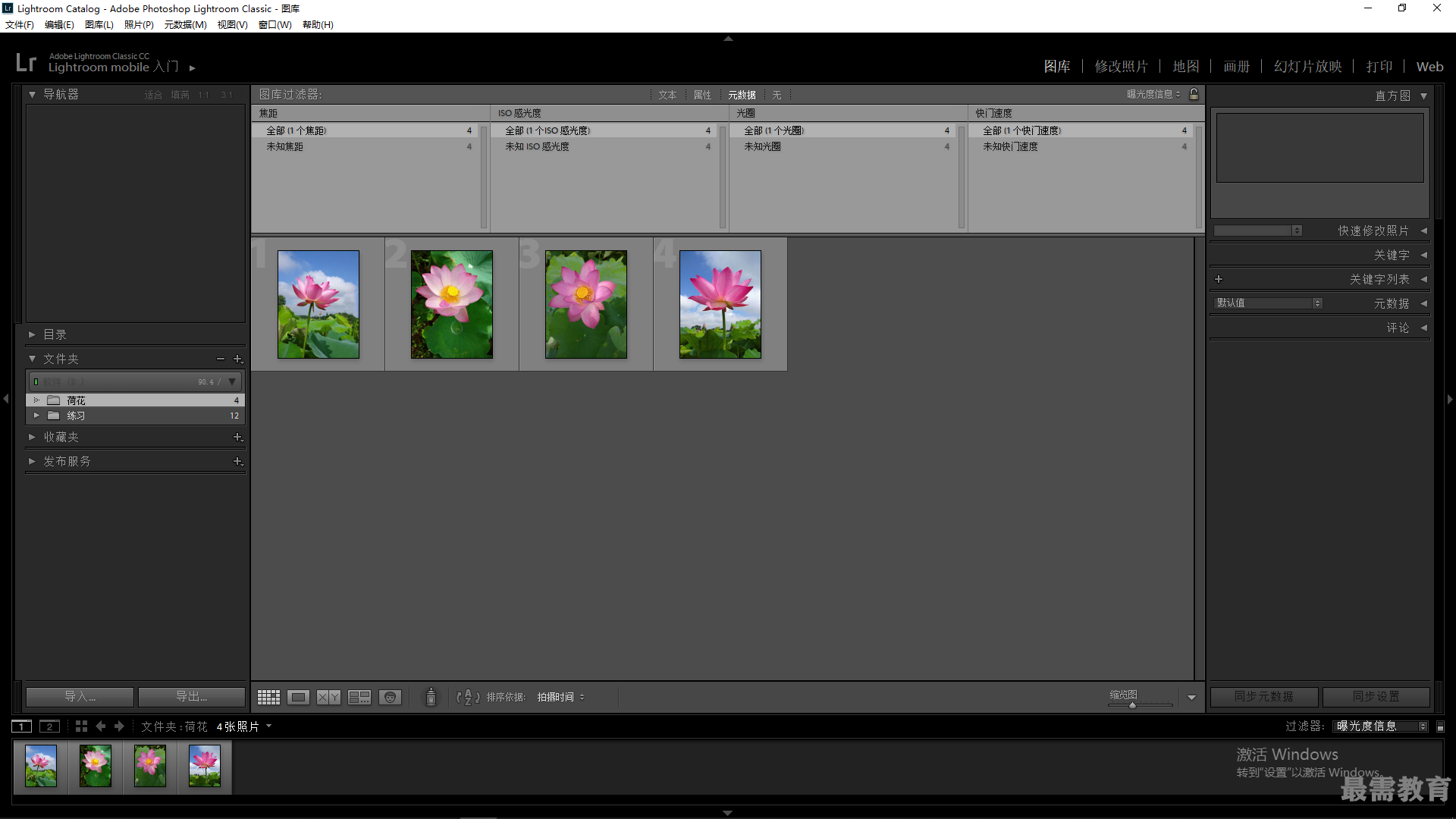Open 曝光度信息 filter preset dropdown at bottom
Image resolution: width=1456 pixels, height=819 pixels.
click(1381, 726)
